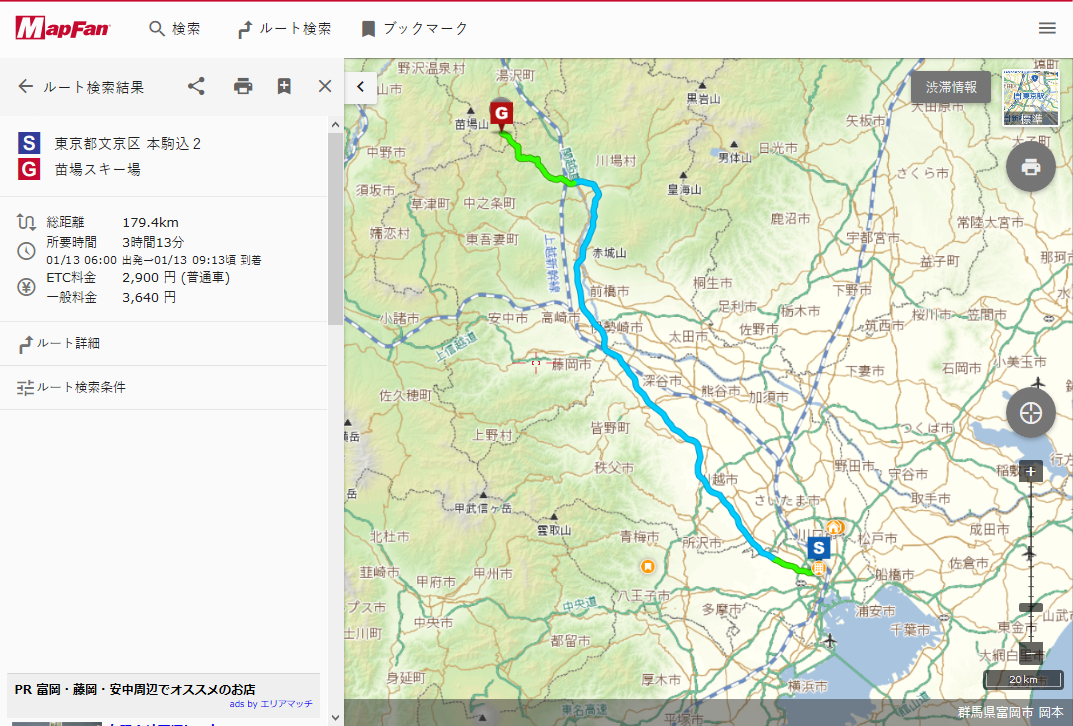The width and height of the screenshot is (1073, 726).
Task: Click the total distance route icon
Action: tap(26, 222)
